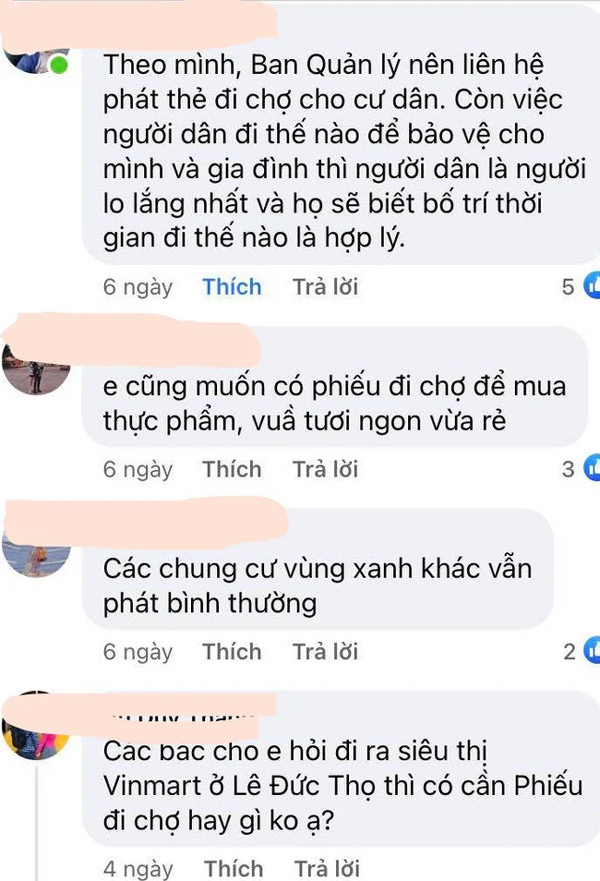Click the like reaction icon beside count 5
Viewport: 600px width, 881px height.
coord(592,285)
